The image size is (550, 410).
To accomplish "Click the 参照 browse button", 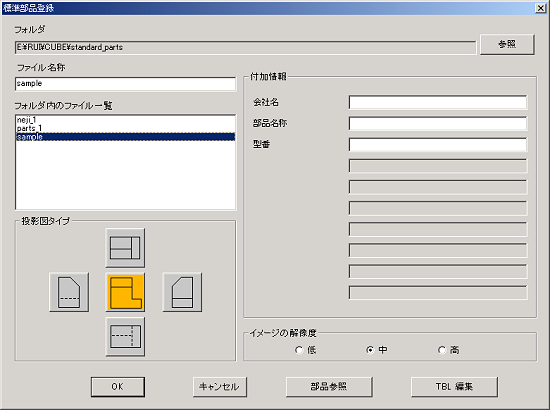I will (507, 44).
